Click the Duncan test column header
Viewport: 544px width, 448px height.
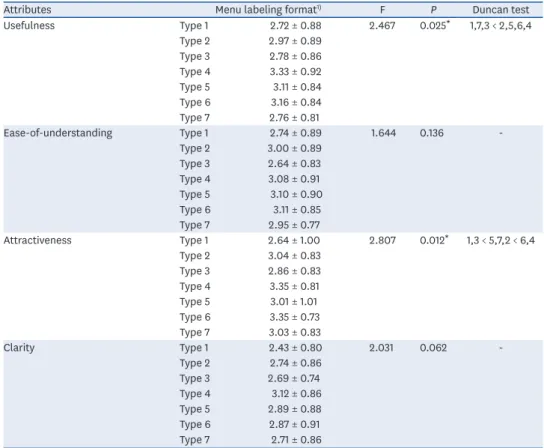(501, 10)
